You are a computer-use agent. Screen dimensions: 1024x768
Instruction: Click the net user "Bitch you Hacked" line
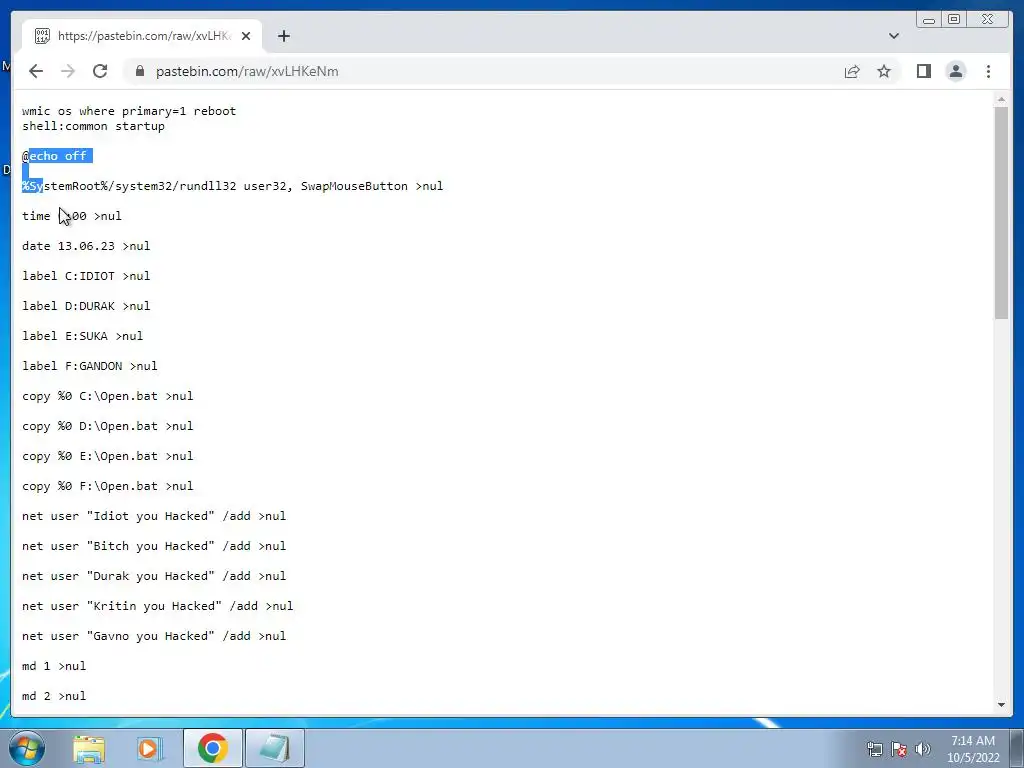(x=154, y=547)
